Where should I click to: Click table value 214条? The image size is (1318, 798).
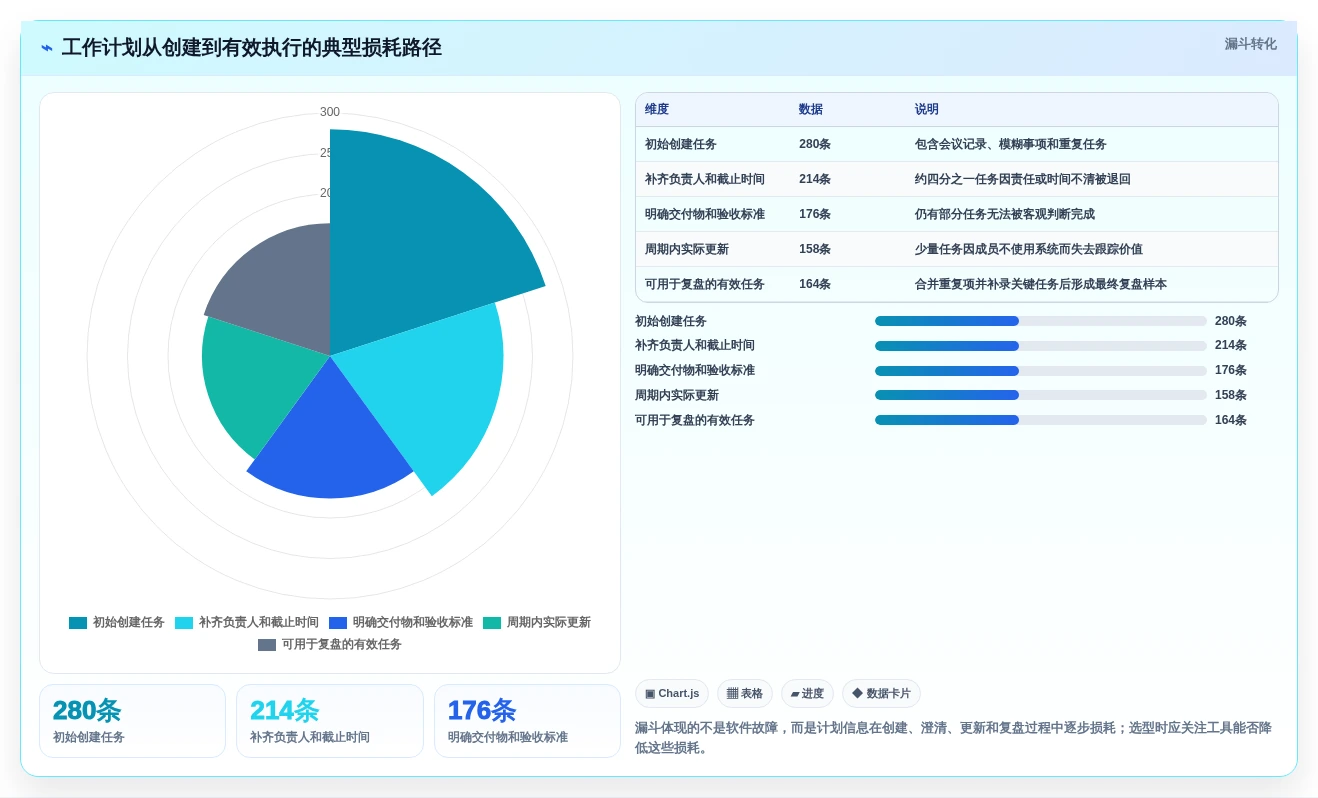tap(815, 180)
